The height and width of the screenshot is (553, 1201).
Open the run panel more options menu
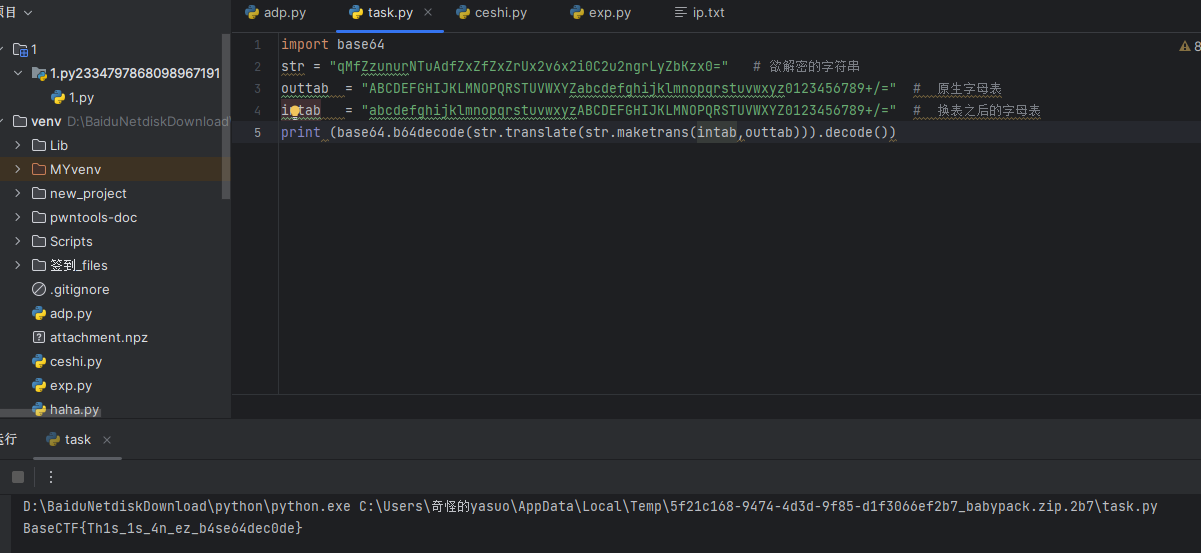(51, 477)
